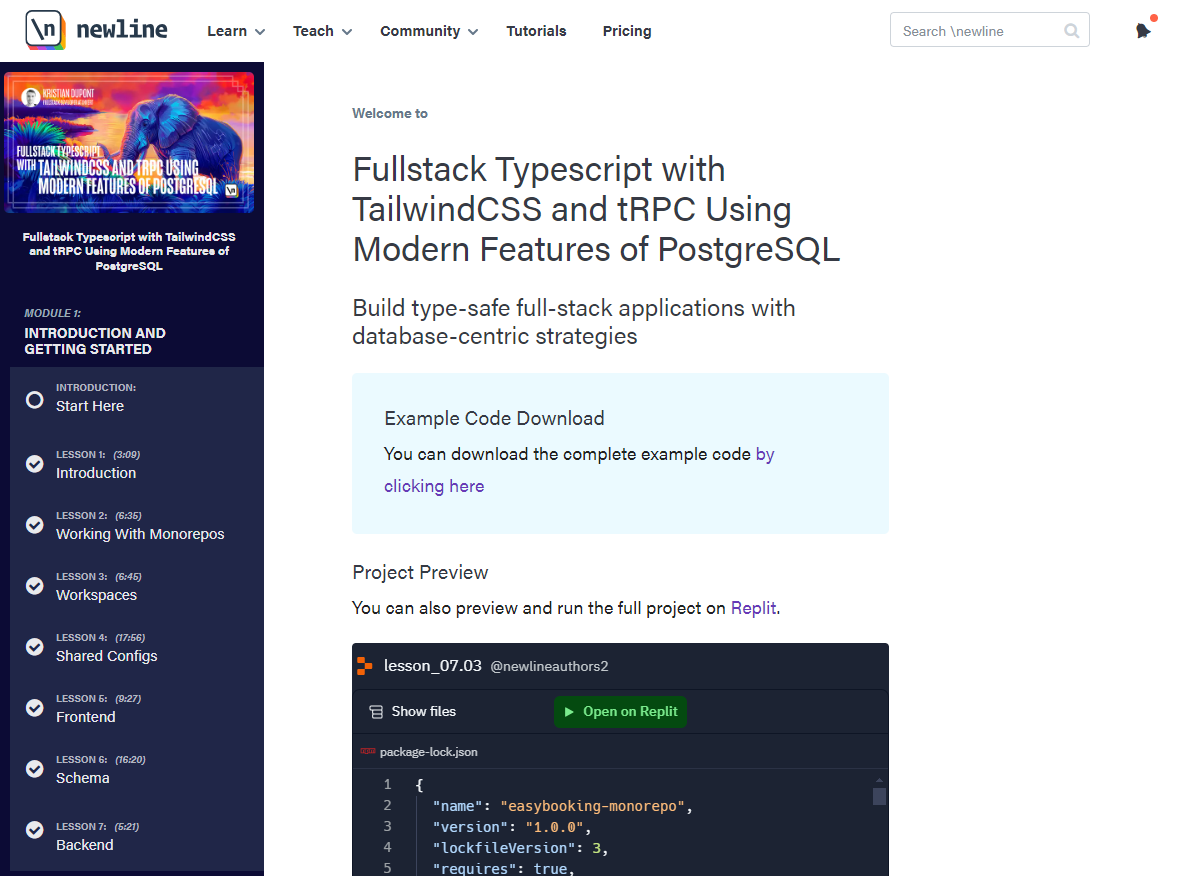Image resolution: width=1189 pixels, height=876 pixels.
Task: Click the Replit logo icon beside lesson_07.03
Action: pyautogui.click(x=365, y=666)
